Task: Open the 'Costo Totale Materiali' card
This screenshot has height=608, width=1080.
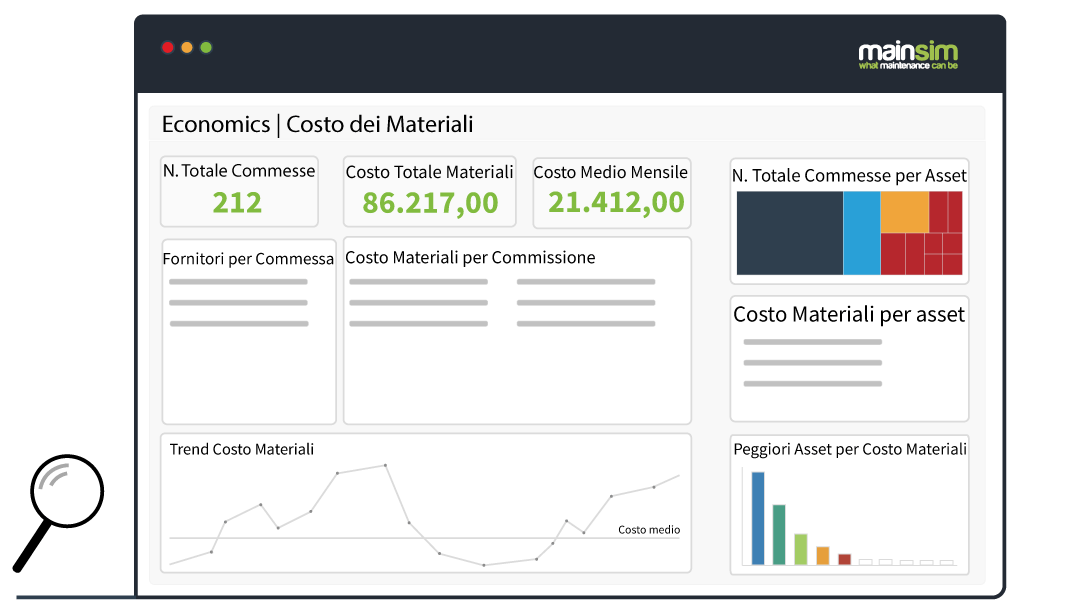Action: 430,191
